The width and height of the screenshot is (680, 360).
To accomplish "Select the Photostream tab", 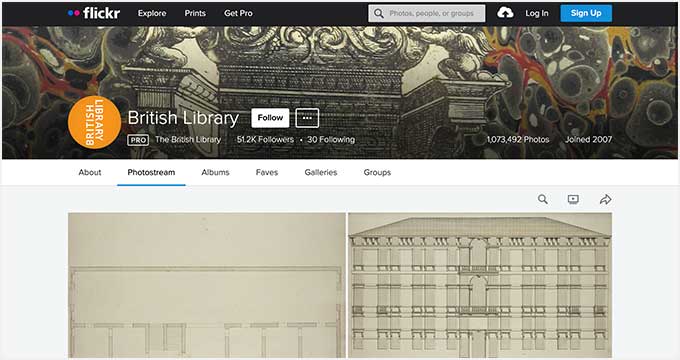I will coord(151,172).
